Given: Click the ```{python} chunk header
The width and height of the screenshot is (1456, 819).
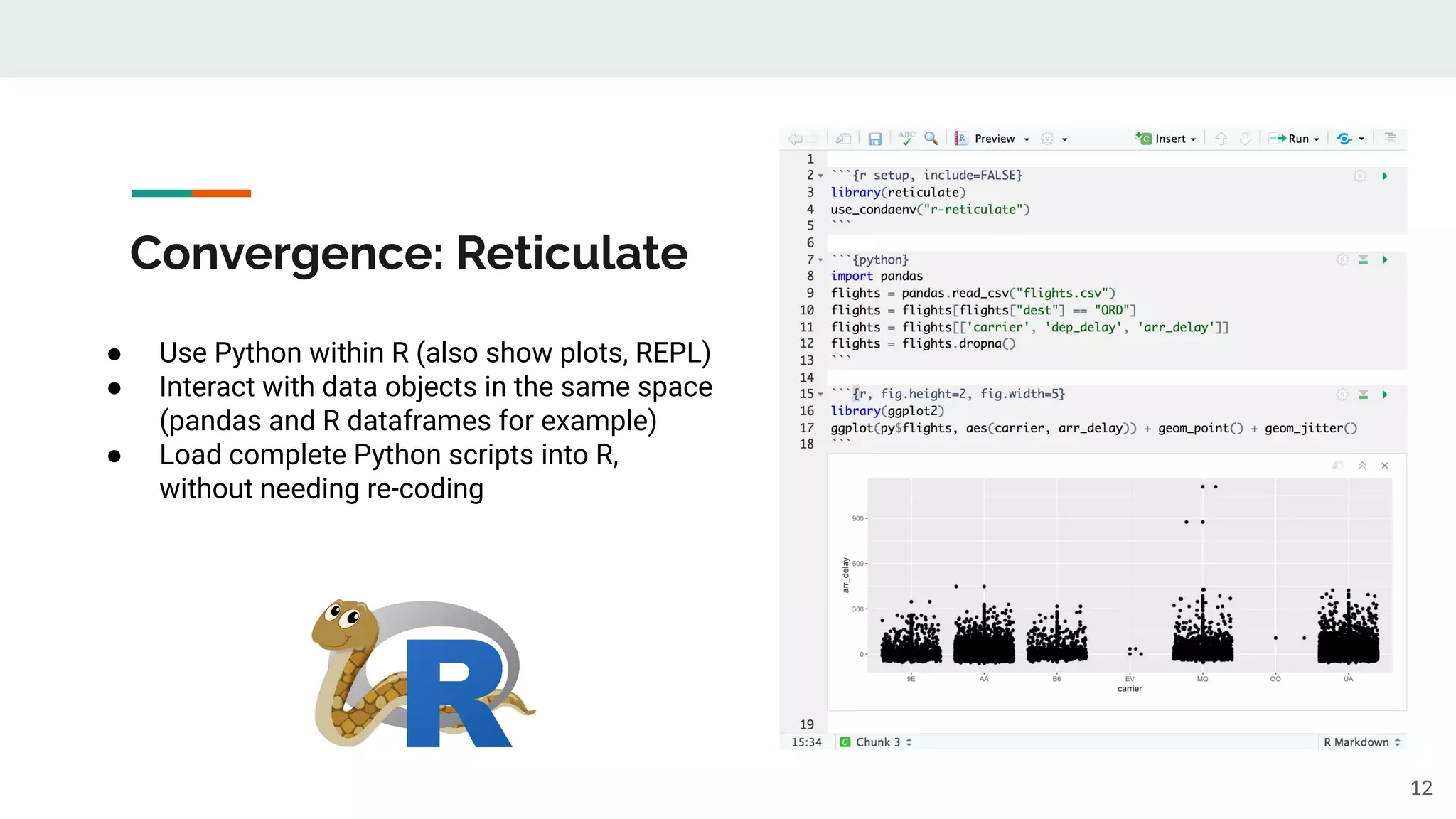Looking at the screenshot, I should click(x=869, y=259).
